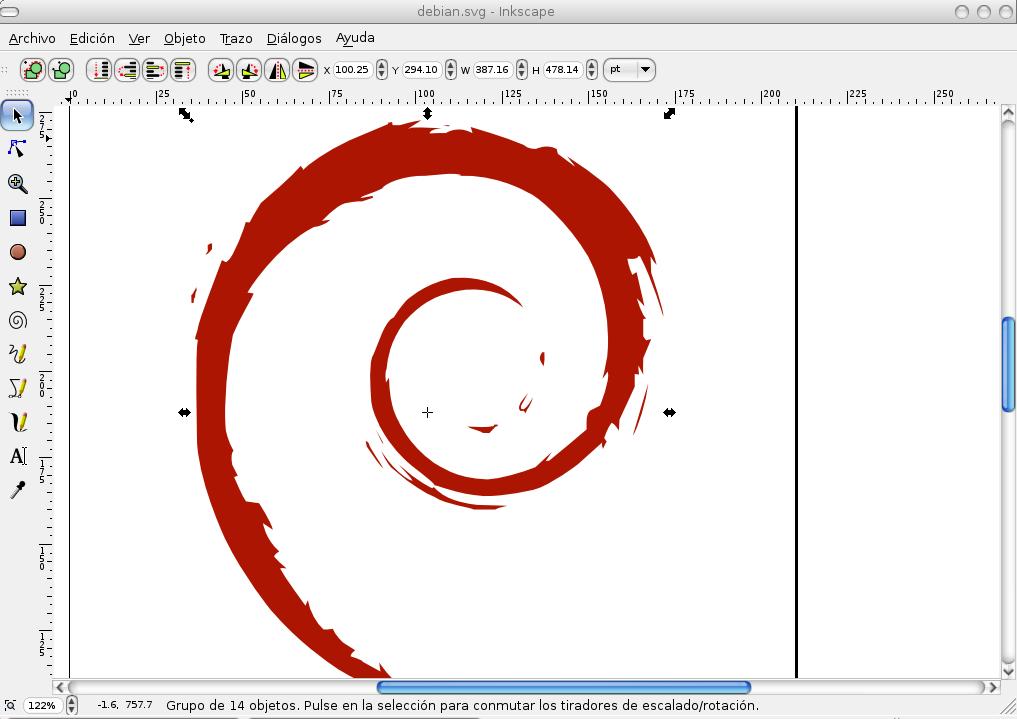Click the X field stepper arrows

tap(381, 69)
